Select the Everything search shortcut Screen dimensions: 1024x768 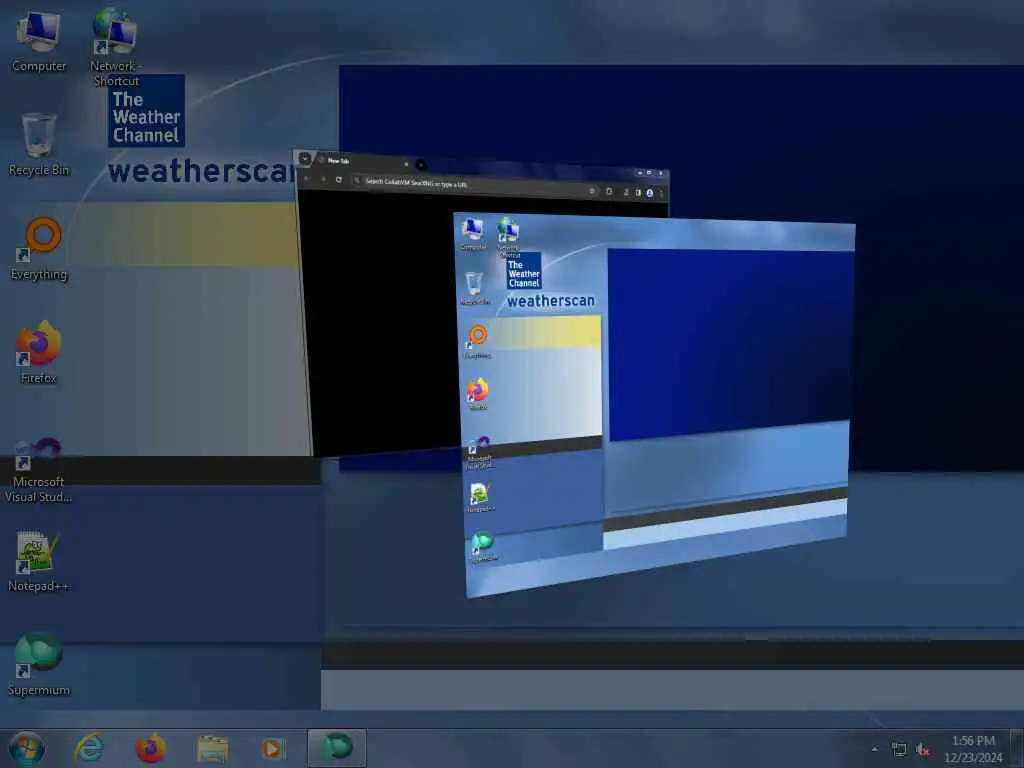pyautogui.click(x=39, y=249)
